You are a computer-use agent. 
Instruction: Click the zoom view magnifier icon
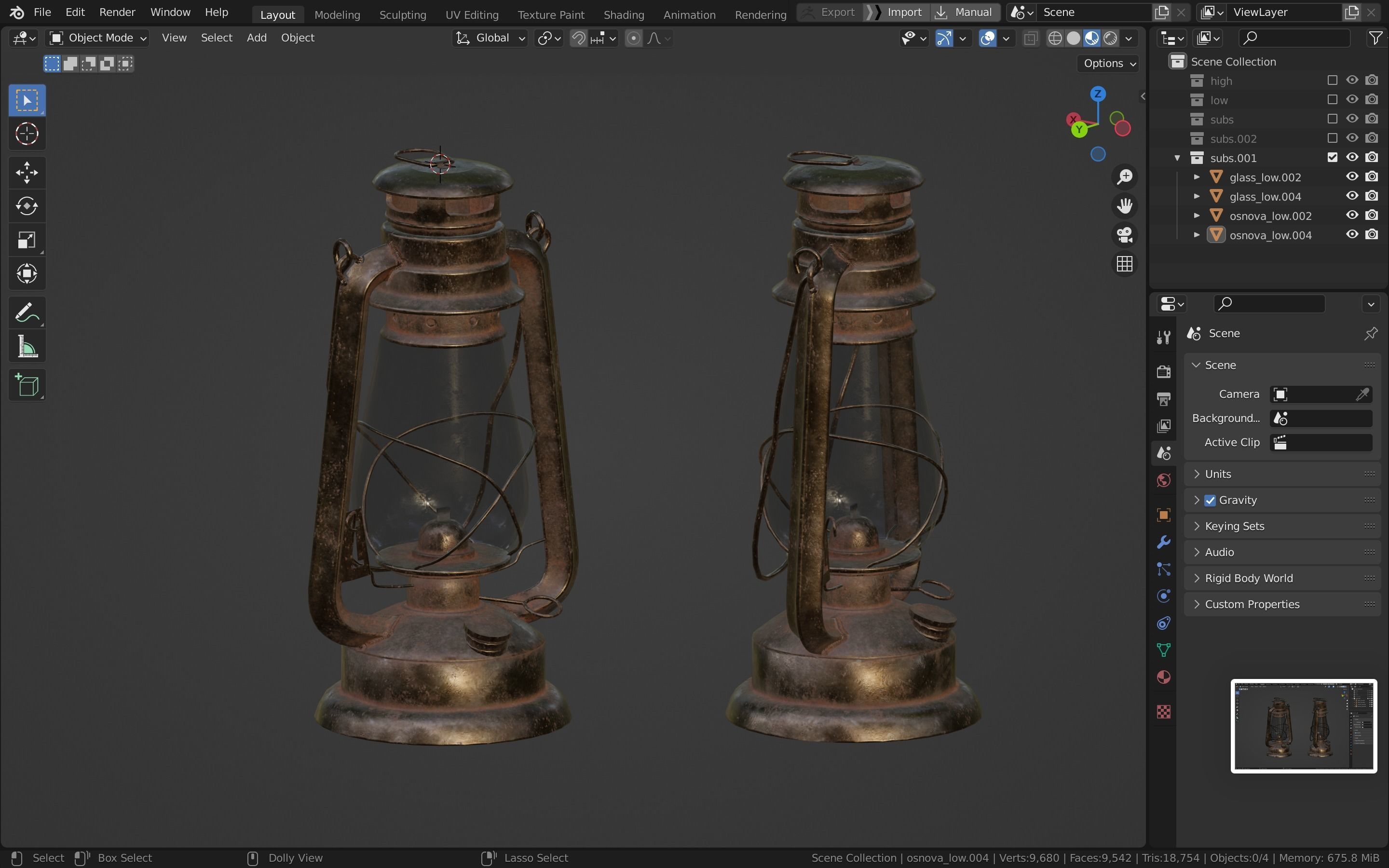1124,177
